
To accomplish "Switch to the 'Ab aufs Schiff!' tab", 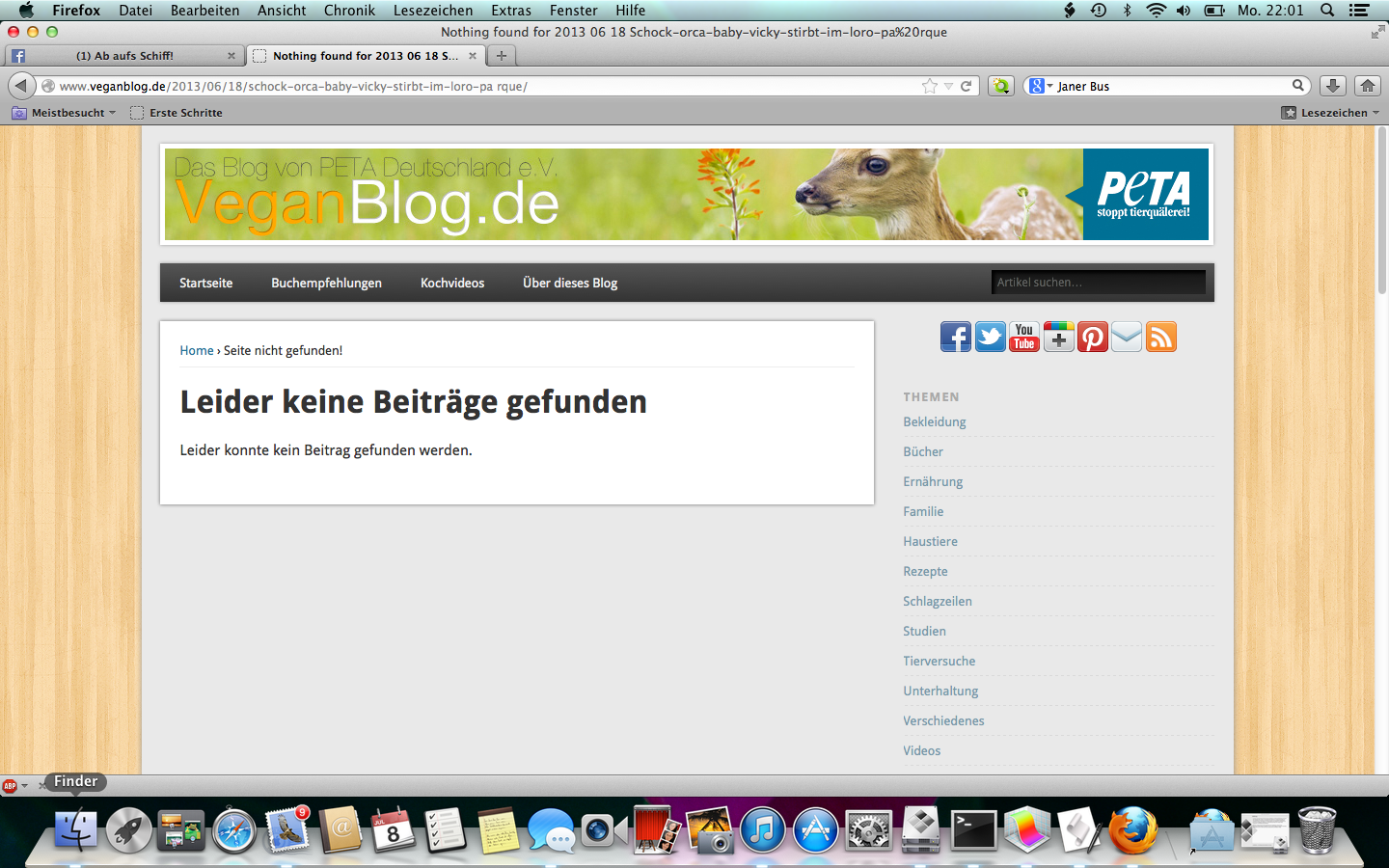I will (124, 56).
